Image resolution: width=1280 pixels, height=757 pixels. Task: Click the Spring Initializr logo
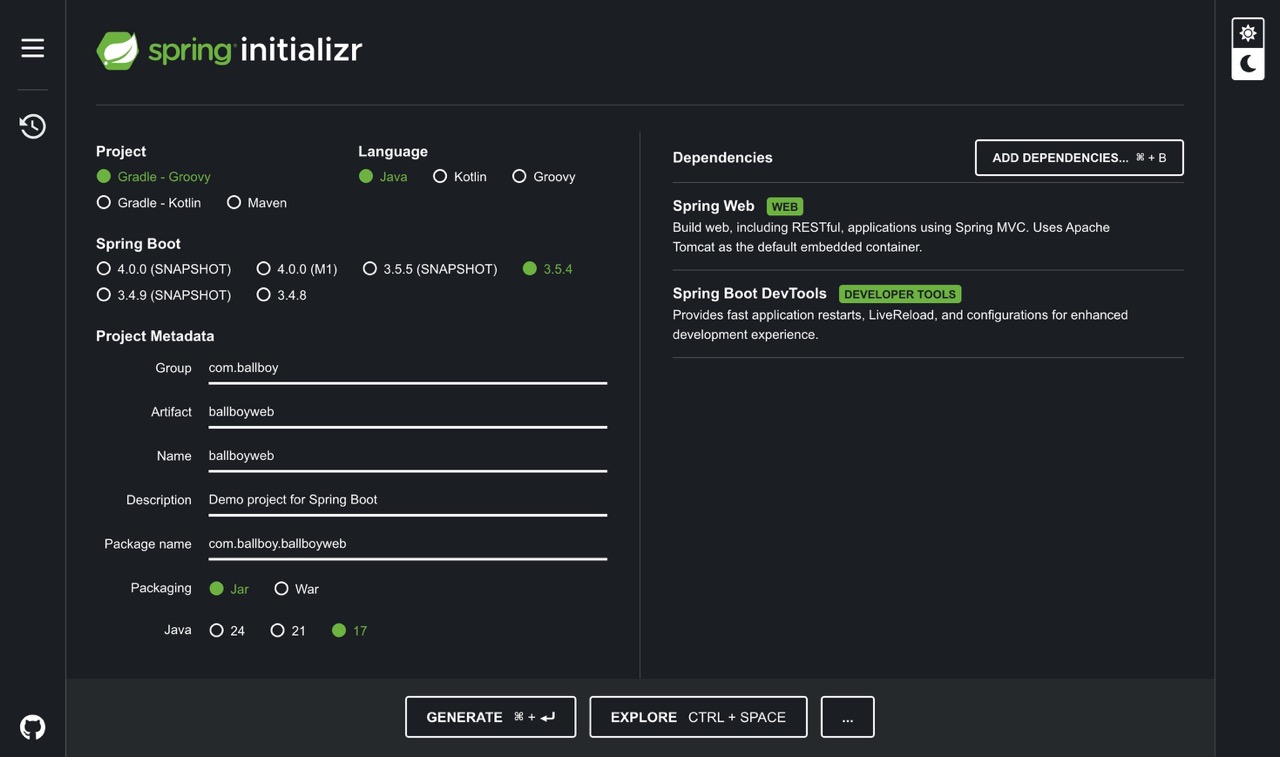(x=229, y=50)
